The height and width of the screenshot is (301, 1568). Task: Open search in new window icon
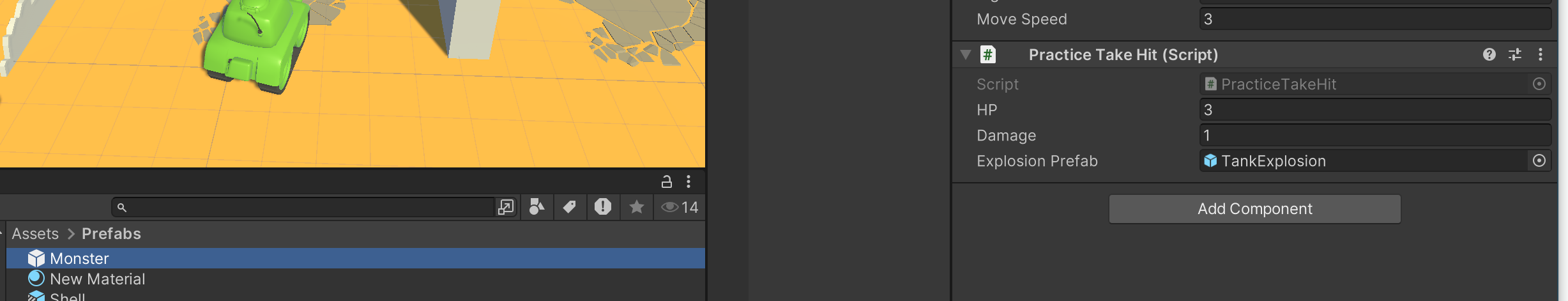pos(506,207)
